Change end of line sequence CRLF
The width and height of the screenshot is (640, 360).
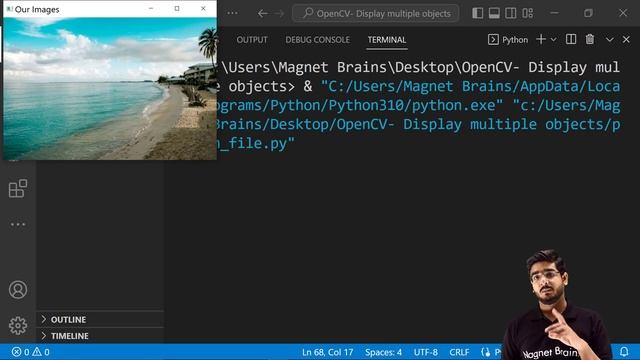(459, 352)
